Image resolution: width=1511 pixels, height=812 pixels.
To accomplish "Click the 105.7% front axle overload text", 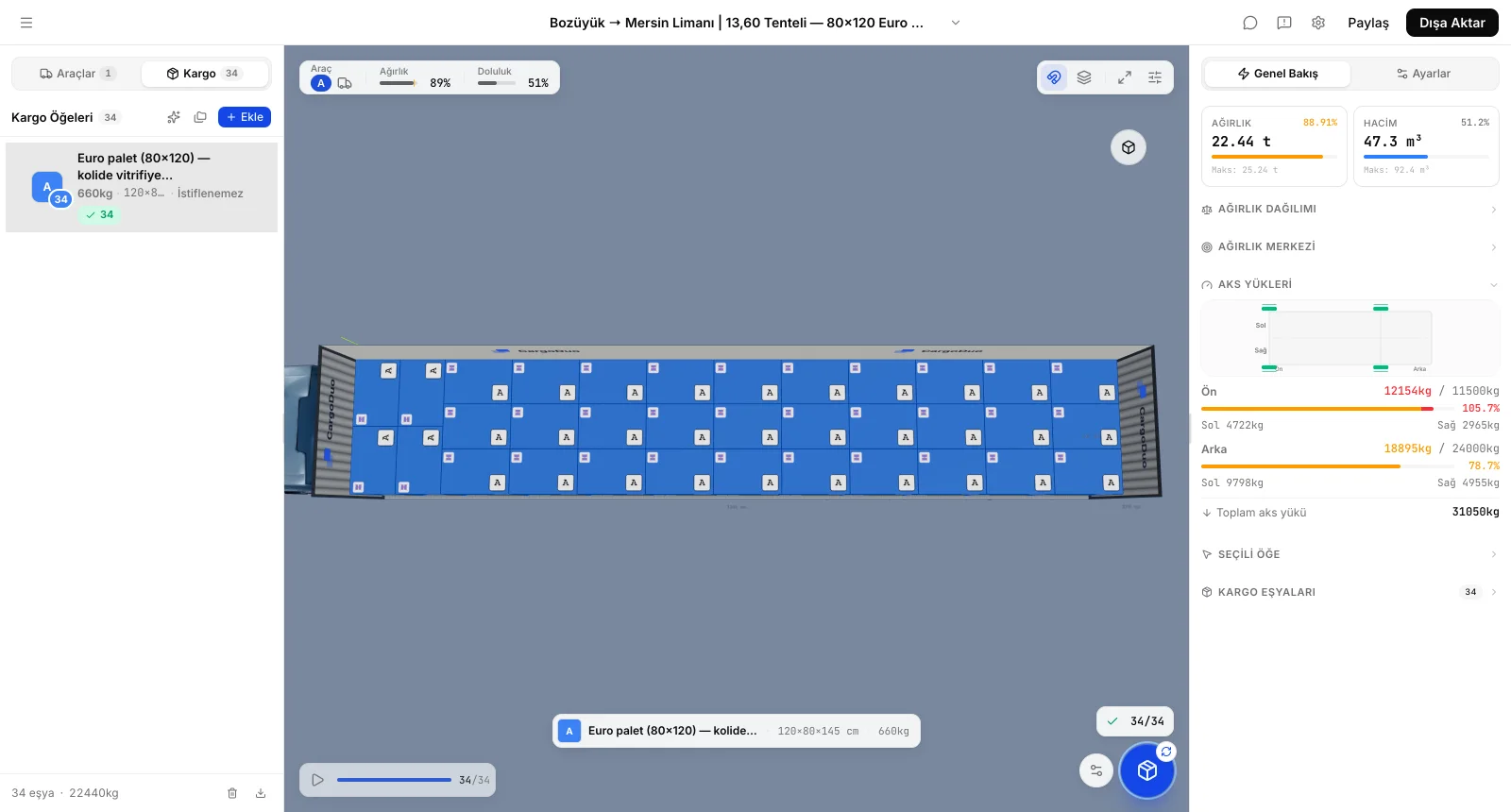I will coord(1480,408).
